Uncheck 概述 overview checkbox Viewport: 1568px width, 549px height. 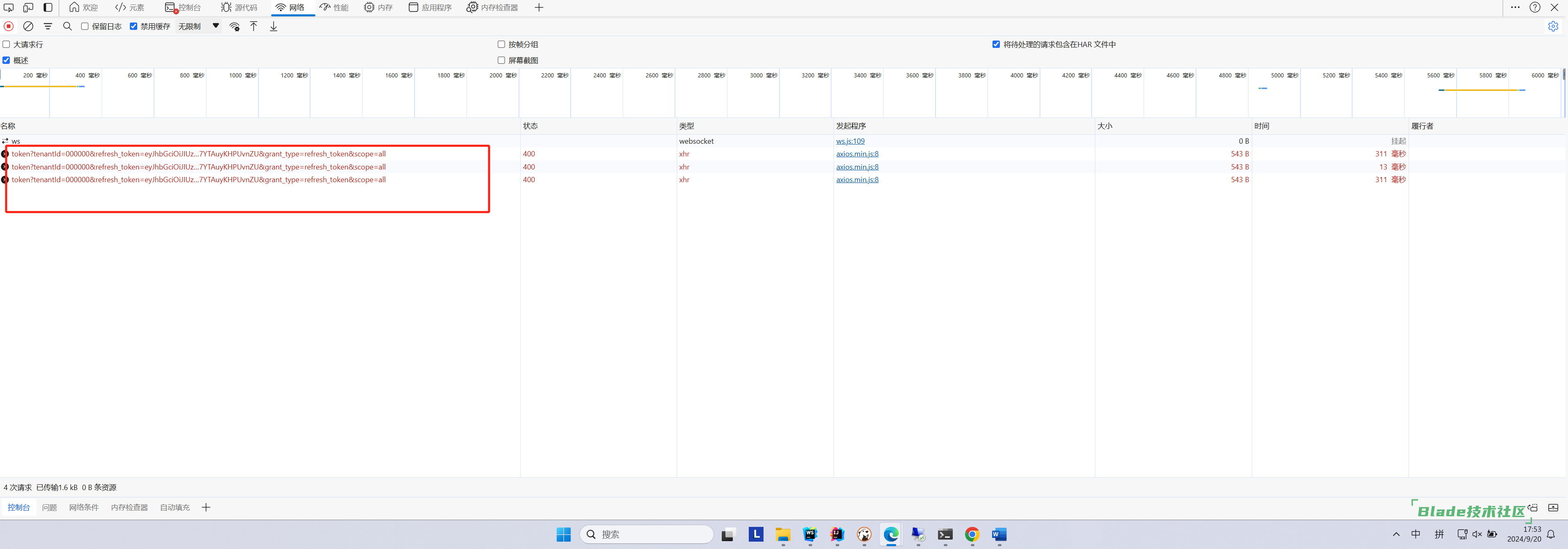click(6, 60)
